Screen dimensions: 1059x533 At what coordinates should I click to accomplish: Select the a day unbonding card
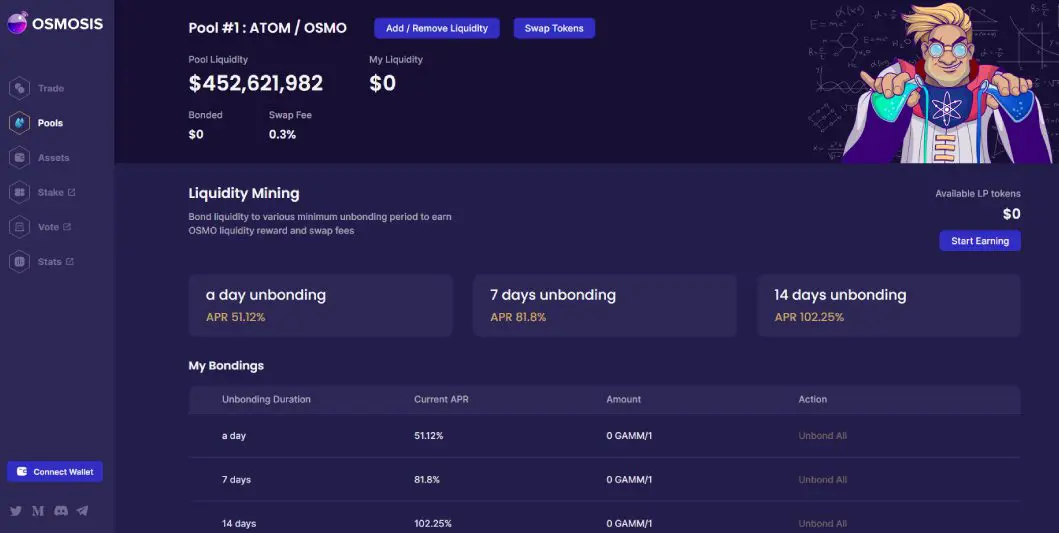tap(320, 305)
